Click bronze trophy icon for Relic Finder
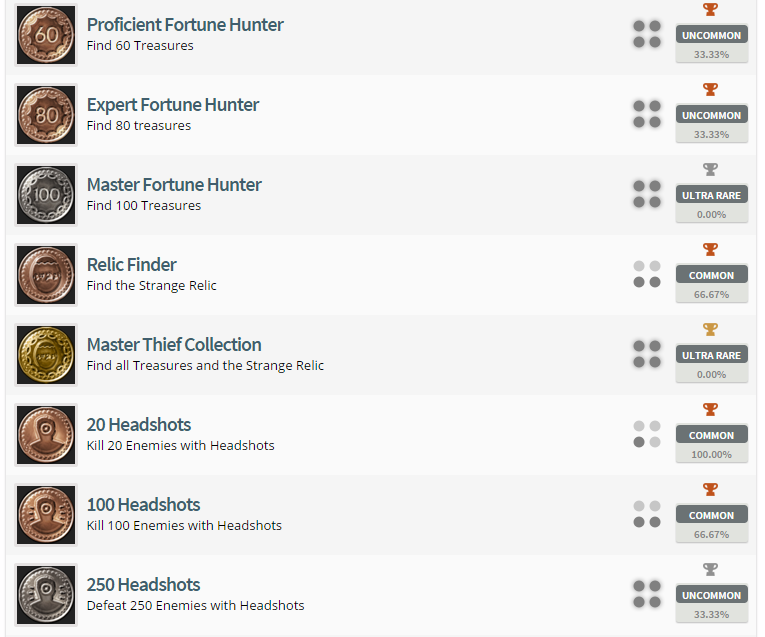This screenshot has height=637, width=765. (x=710, y=249)
